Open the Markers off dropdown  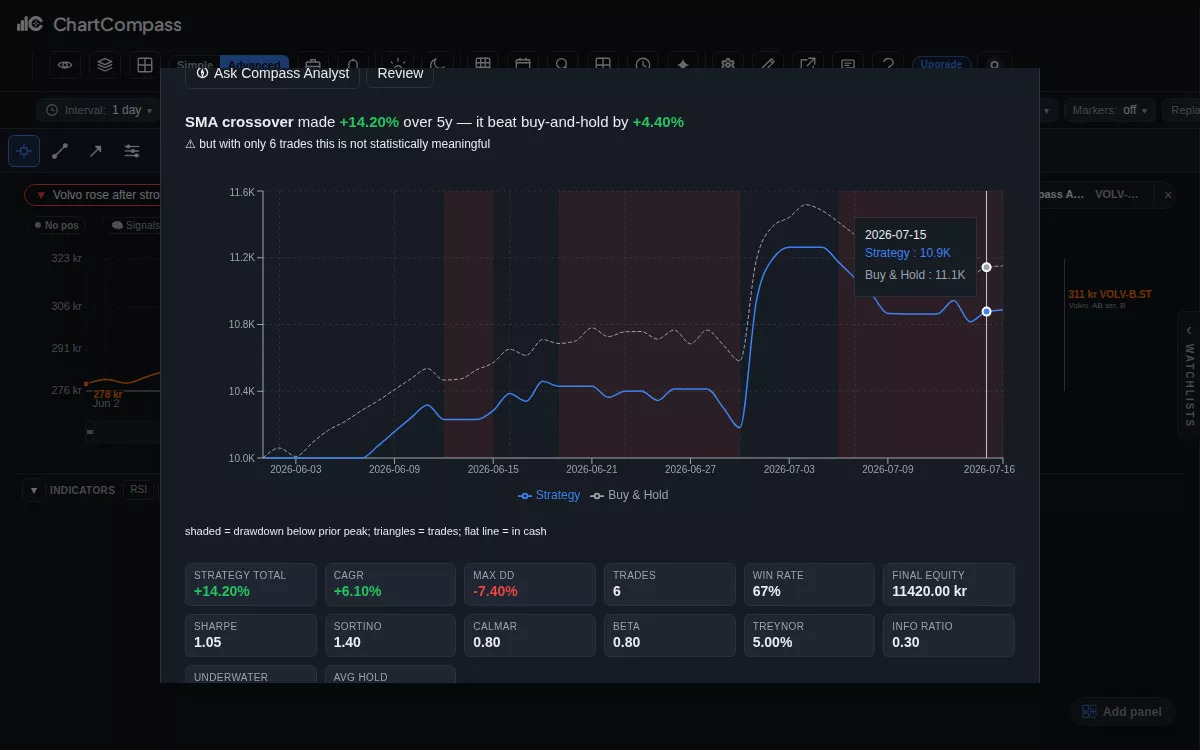click(x=1110, y=110)
